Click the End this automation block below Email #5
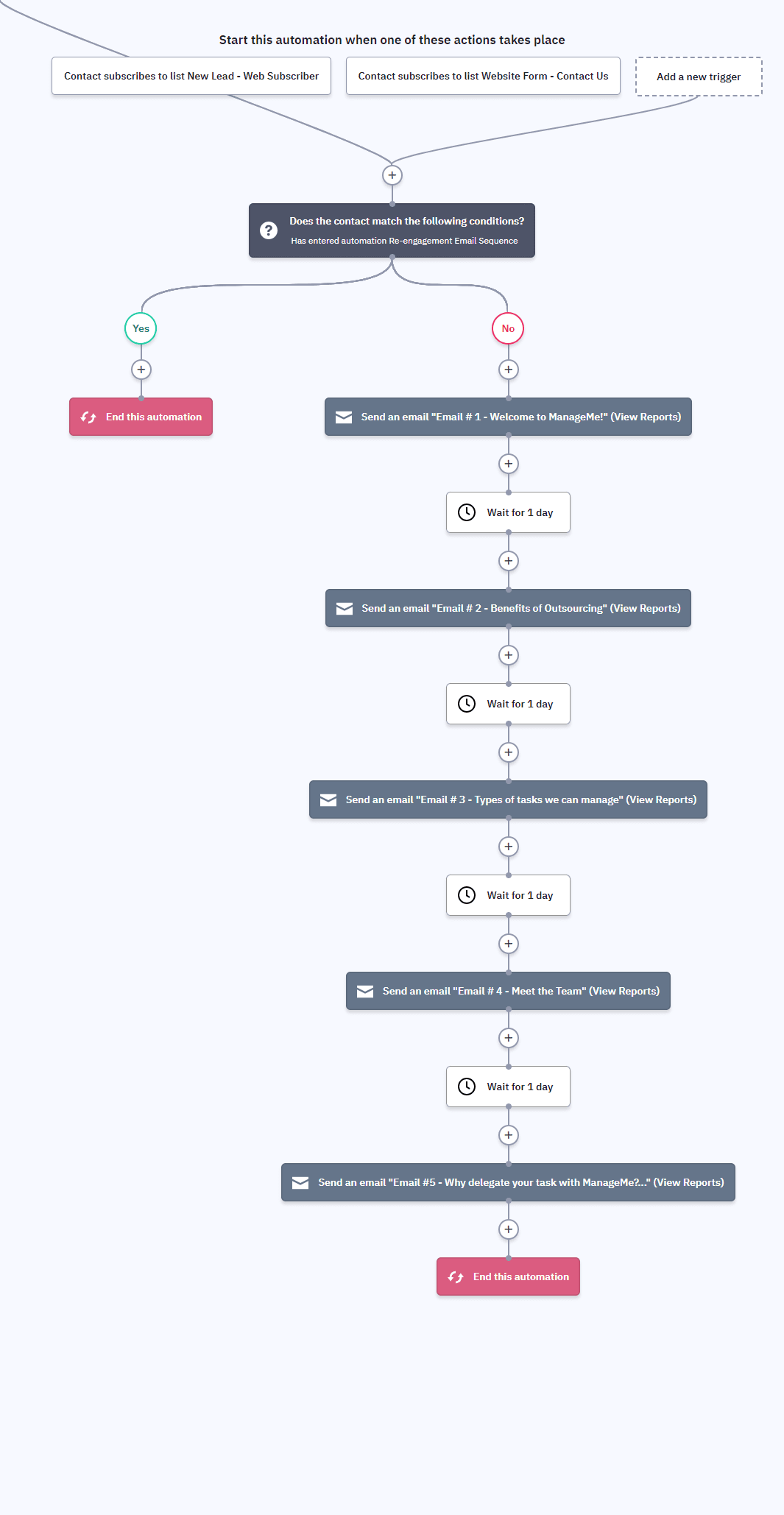The height and width of the screenshot is (1515, 784). pyautogui.click(x=508, y=1276)
